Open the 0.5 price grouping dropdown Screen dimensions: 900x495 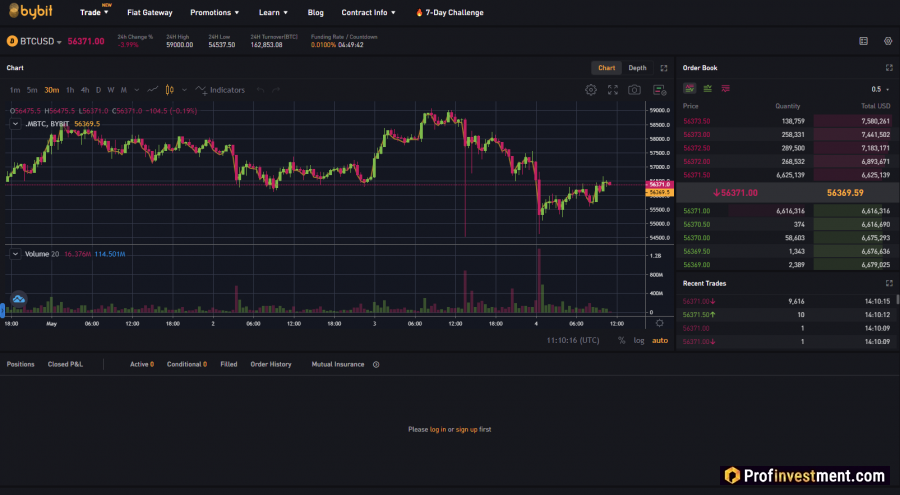pos(880,89)
